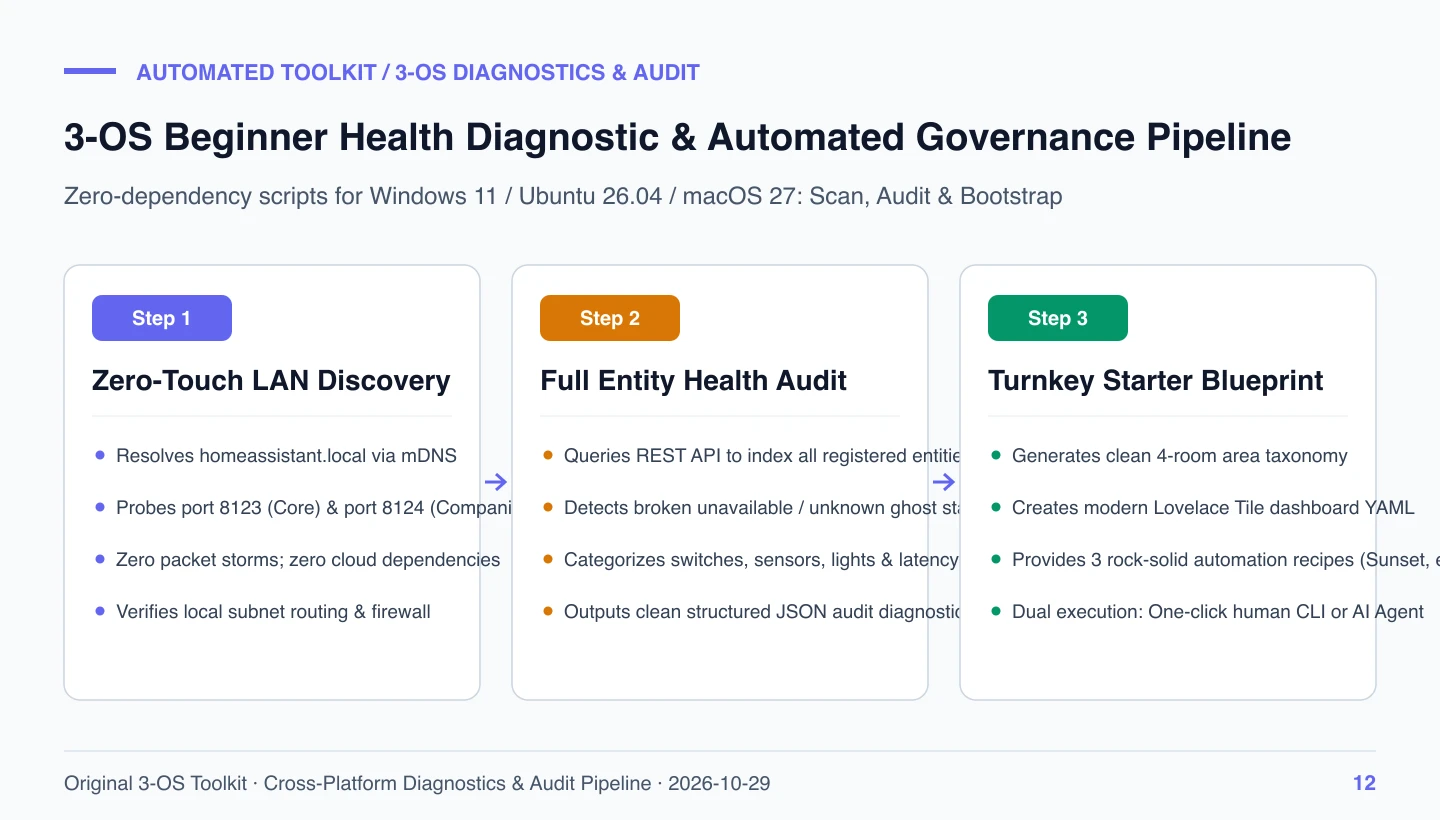This screenshot has height=820, width=1440.
Task: Click 'Dual execution: One-click human CLI' bullet
Action: (1218, 612)
